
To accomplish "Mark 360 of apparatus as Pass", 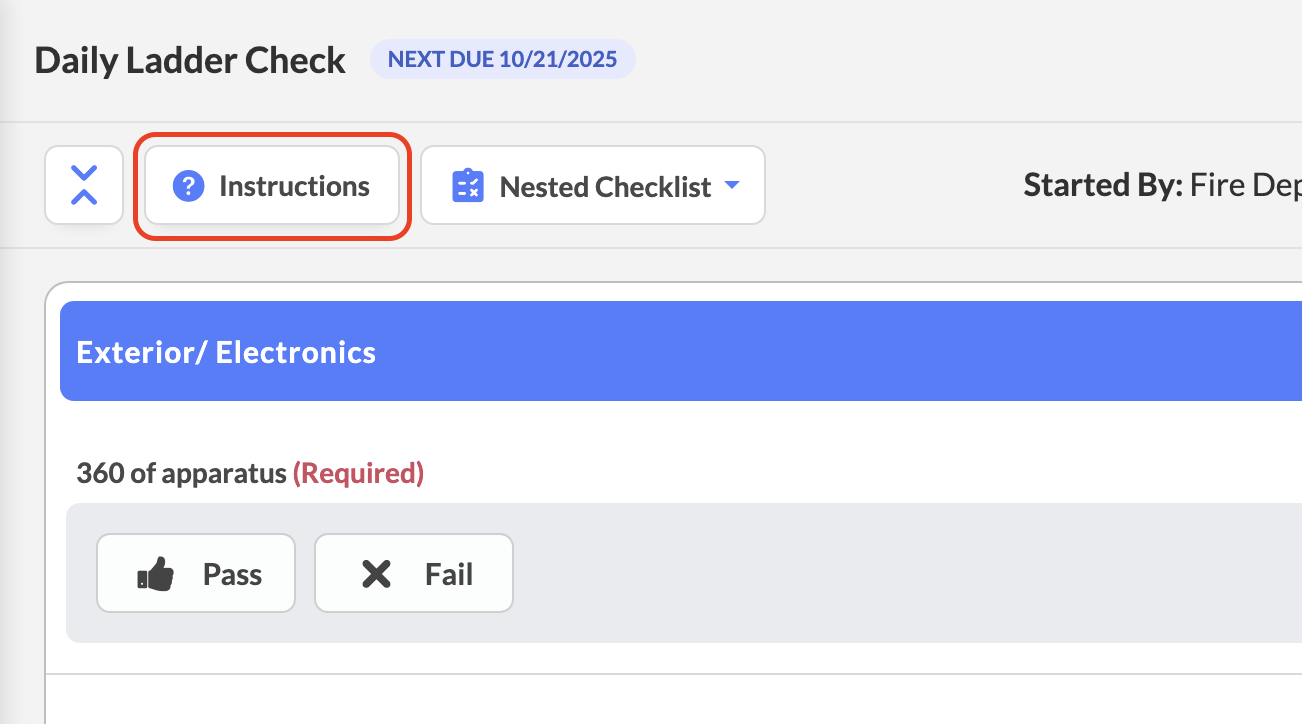I will 196,573.
